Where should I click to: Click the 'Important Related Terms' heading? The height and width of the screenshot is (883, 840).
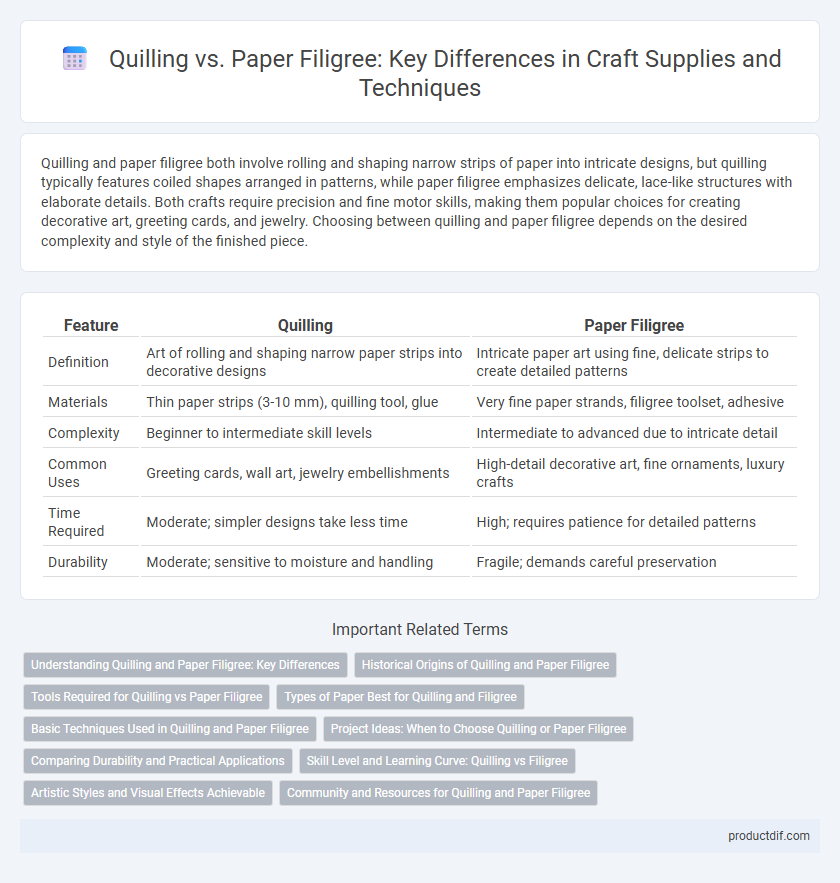420,629
